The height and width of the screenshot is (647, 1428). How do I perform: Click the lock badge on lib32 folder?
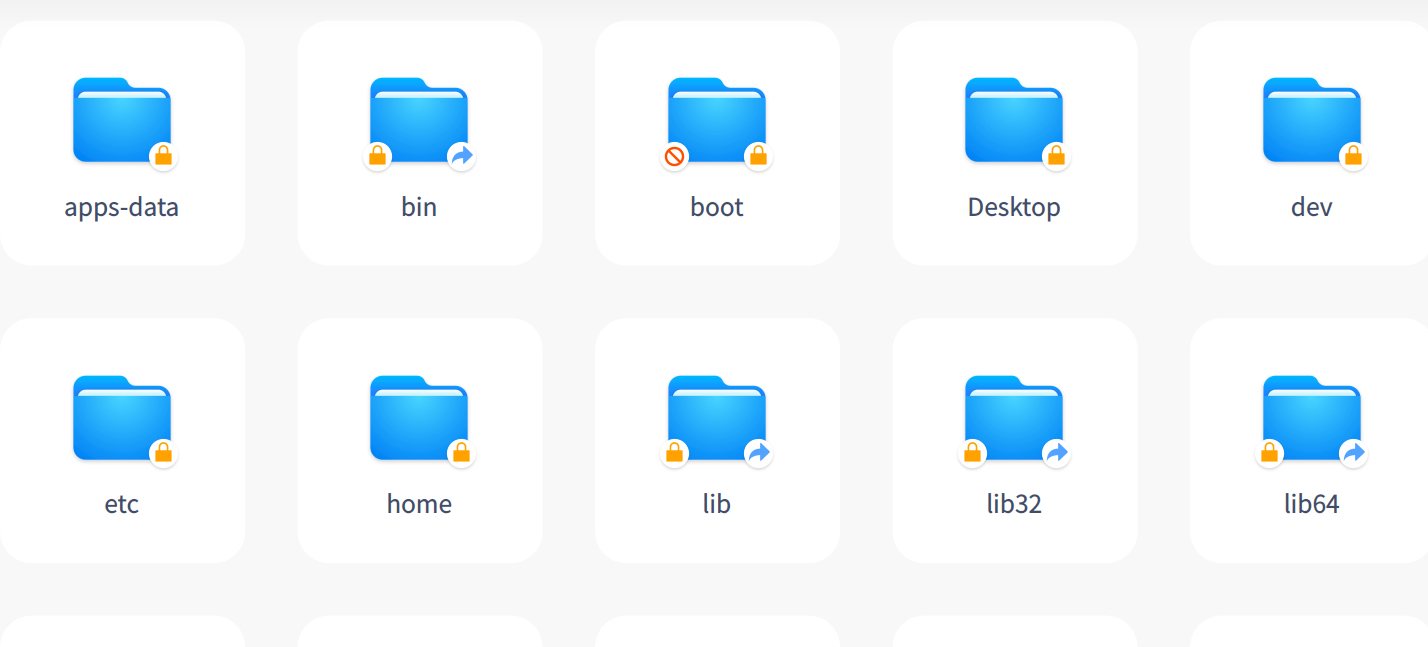pos(972,454)
